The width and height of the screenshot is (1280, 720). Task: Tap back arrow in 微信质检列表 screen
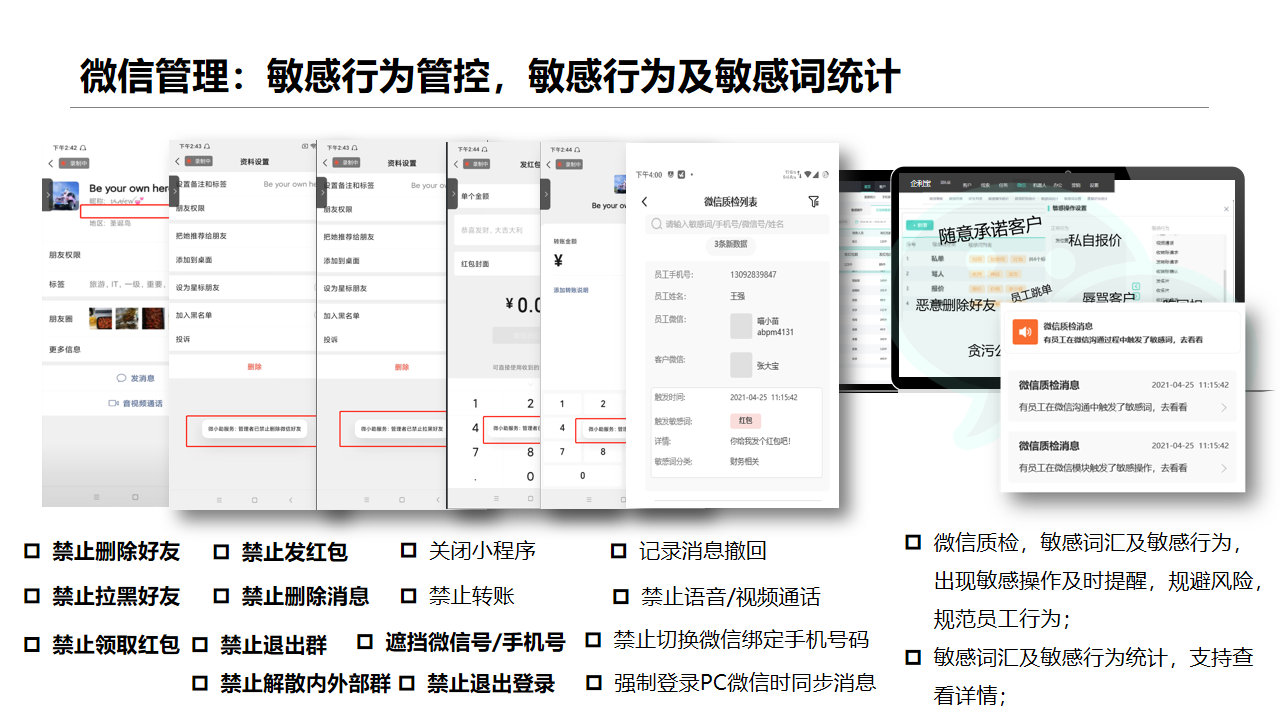click(645, 202)
